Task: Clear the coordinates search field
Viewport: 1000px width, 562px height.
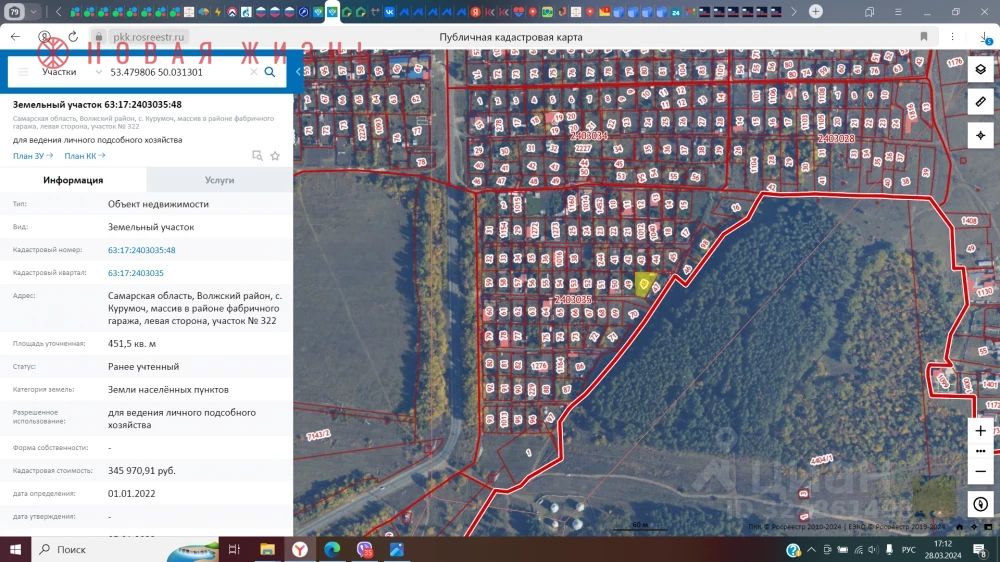Action: (253, 72)
